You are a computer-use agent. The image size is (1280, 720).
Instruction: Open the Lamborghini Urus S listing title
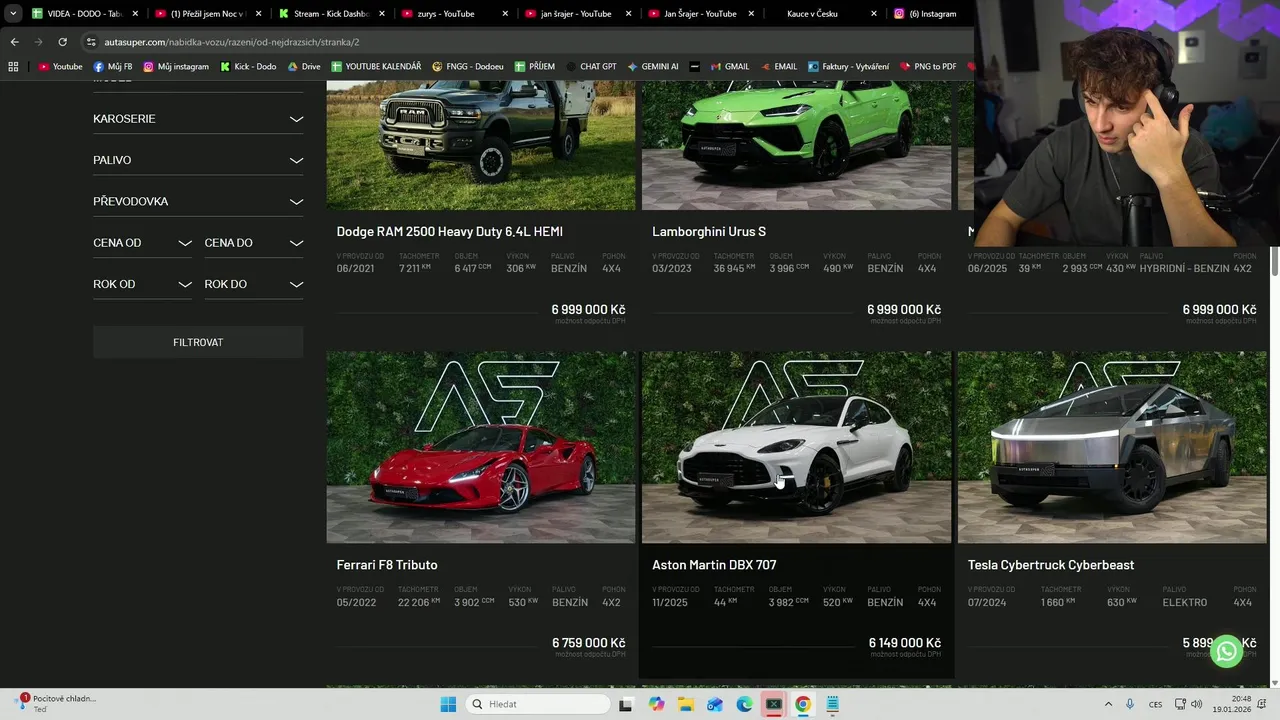coord(709,231)
